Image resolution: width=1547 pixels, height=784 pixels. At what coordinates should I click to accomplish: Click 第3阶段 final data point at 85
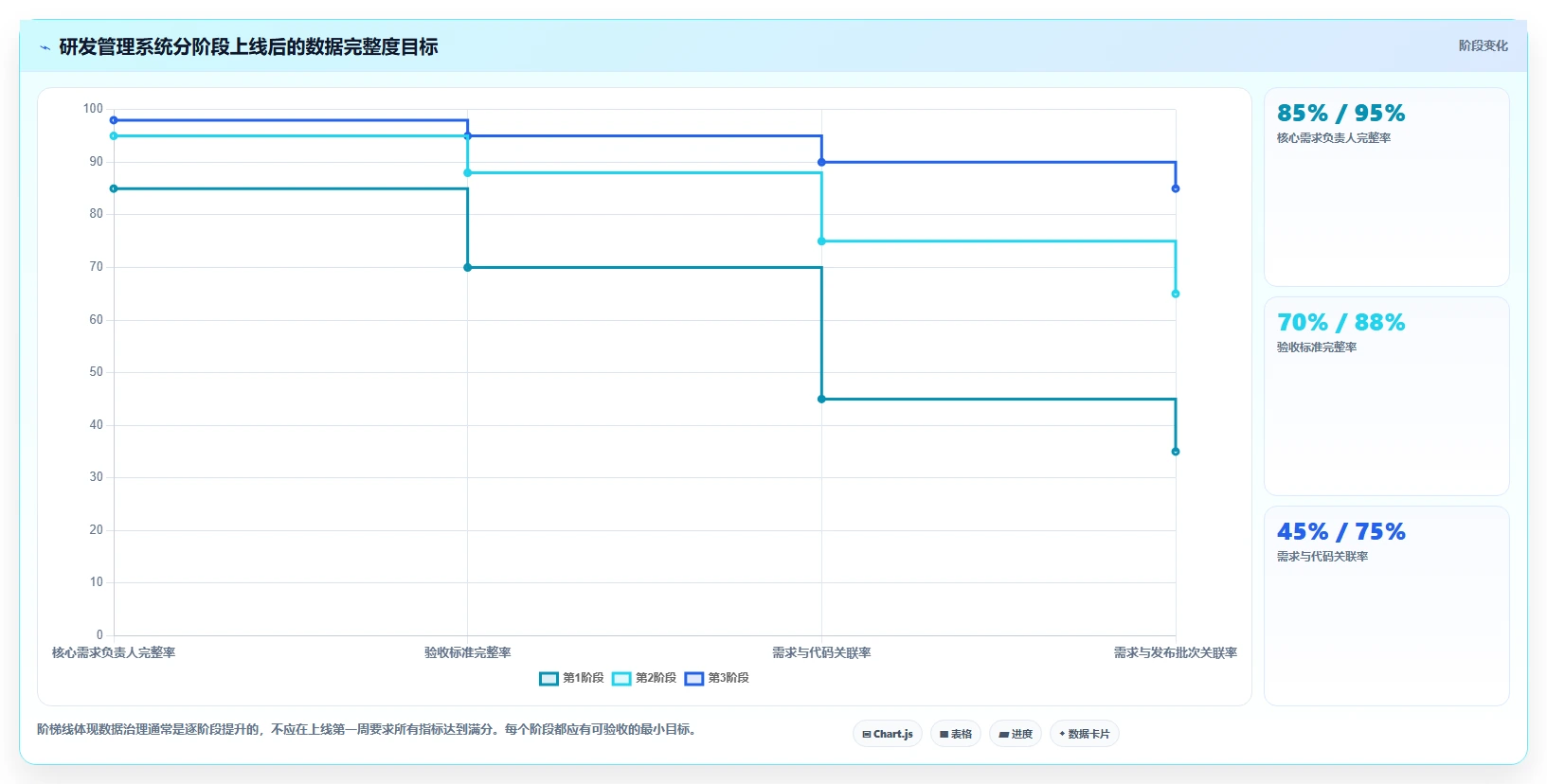(x=1176, y=188)
